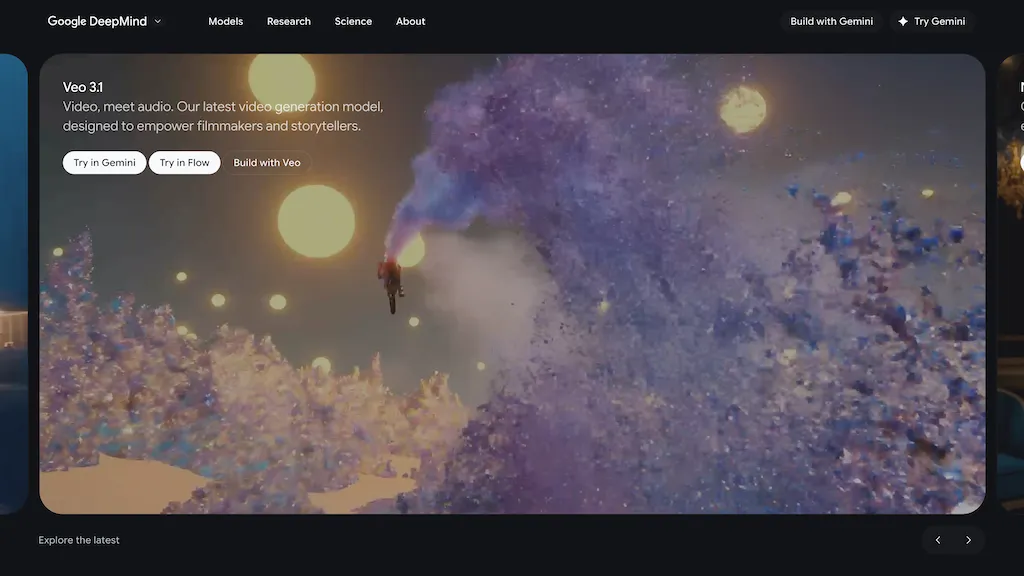Viewport: 1024px width, 576px height.
Task: Advance the carousel with the next arrow
Action: point(967,539)
